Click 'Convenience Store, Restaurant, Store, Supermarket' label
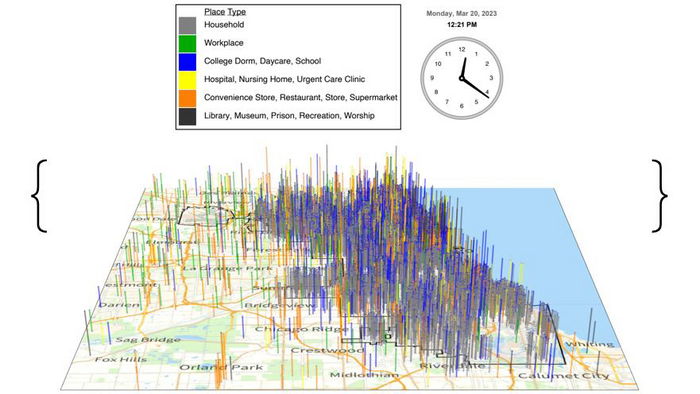The width and height of the screenshot is (700, 394). coord(300,97)
